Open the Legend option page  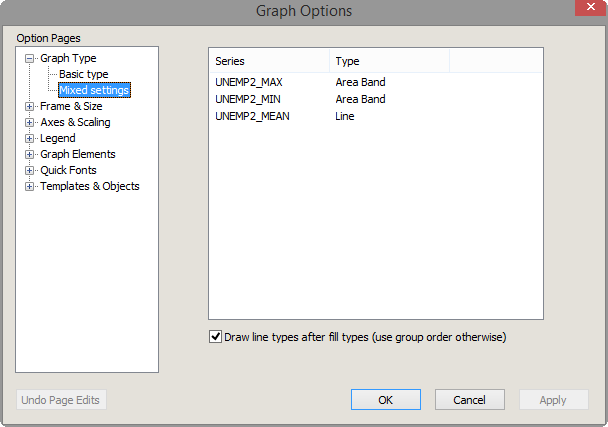[57, 138]
